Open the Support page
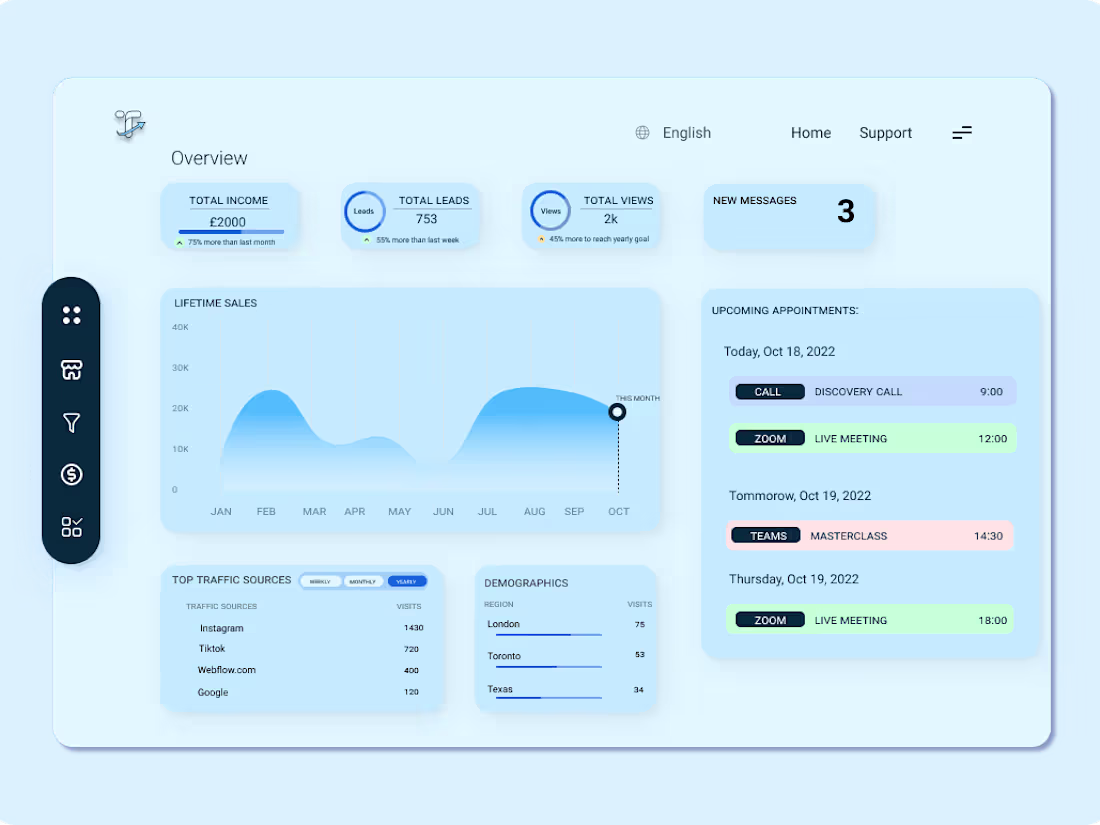 point(885,132)
